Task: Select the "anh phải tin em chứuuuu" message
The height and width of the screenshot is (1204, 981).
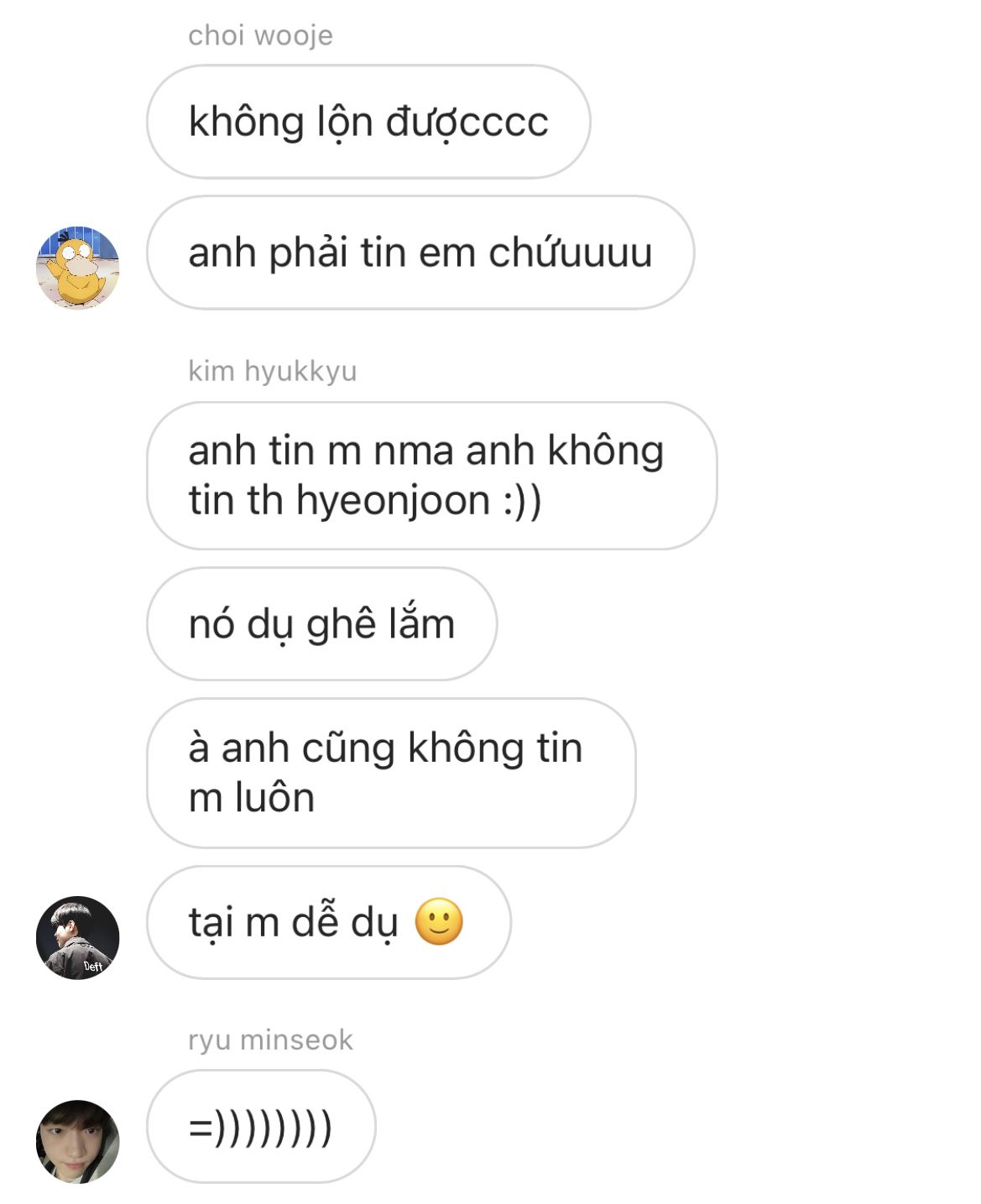Action: tap(420, 253)
